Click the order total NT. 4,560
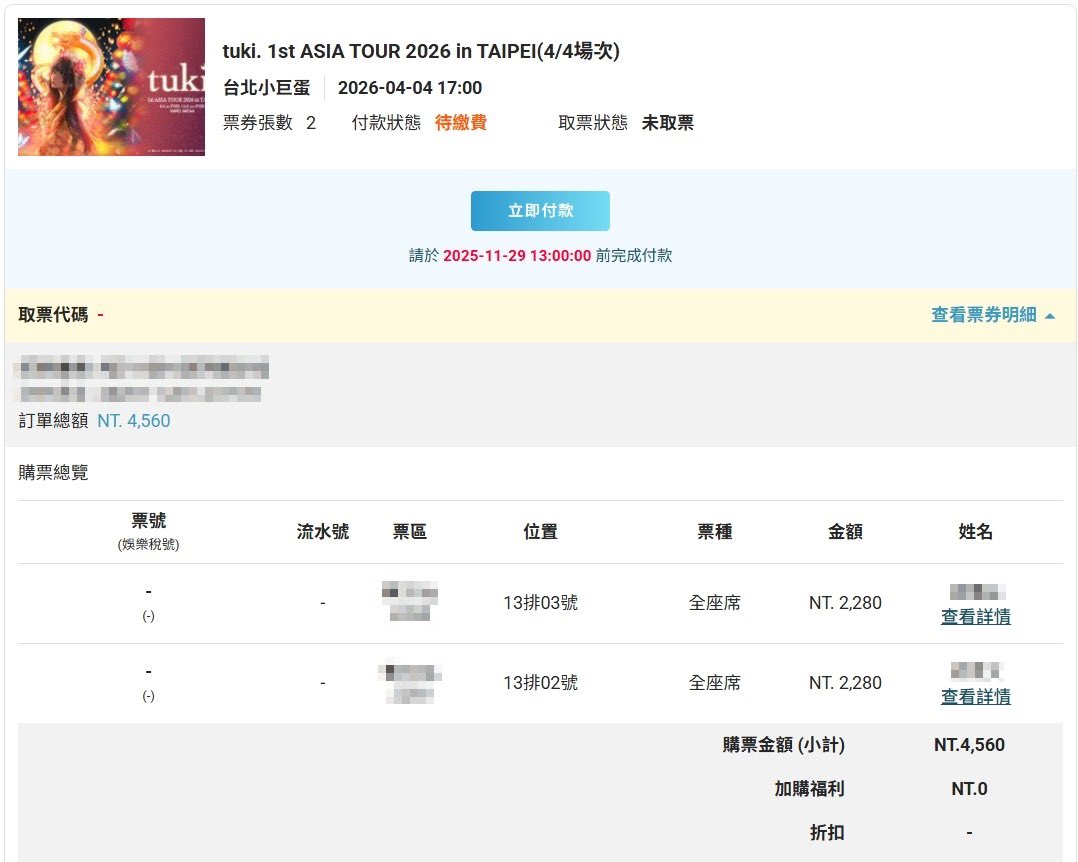This screenshot has width=1078, height=862. [133, 421]
